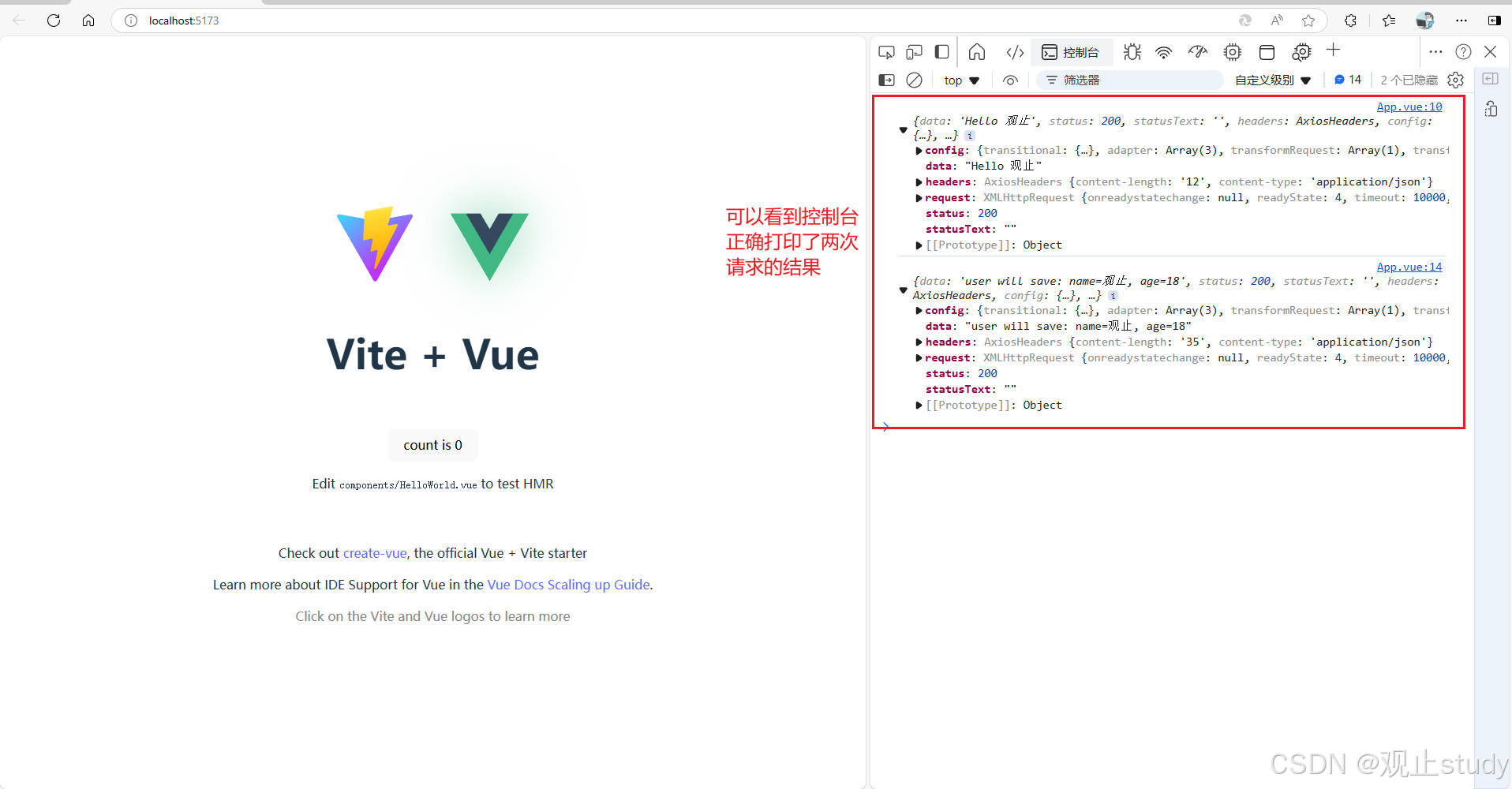Click the Vite logo
This screenshot has height=789, width=1512.
click(x=375, y=244)
